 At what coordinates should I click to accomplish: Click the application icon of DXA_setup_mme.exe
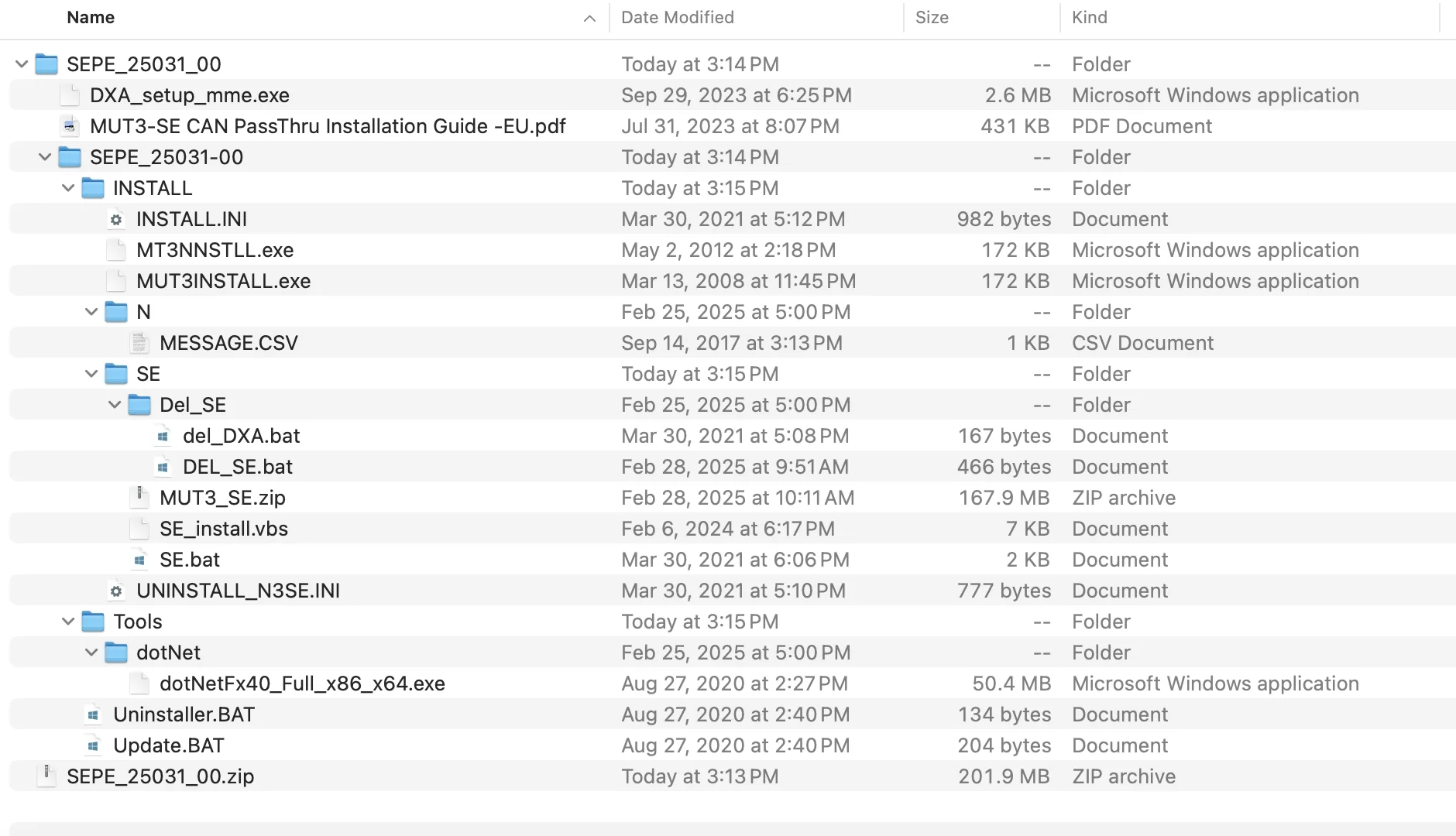69,95
